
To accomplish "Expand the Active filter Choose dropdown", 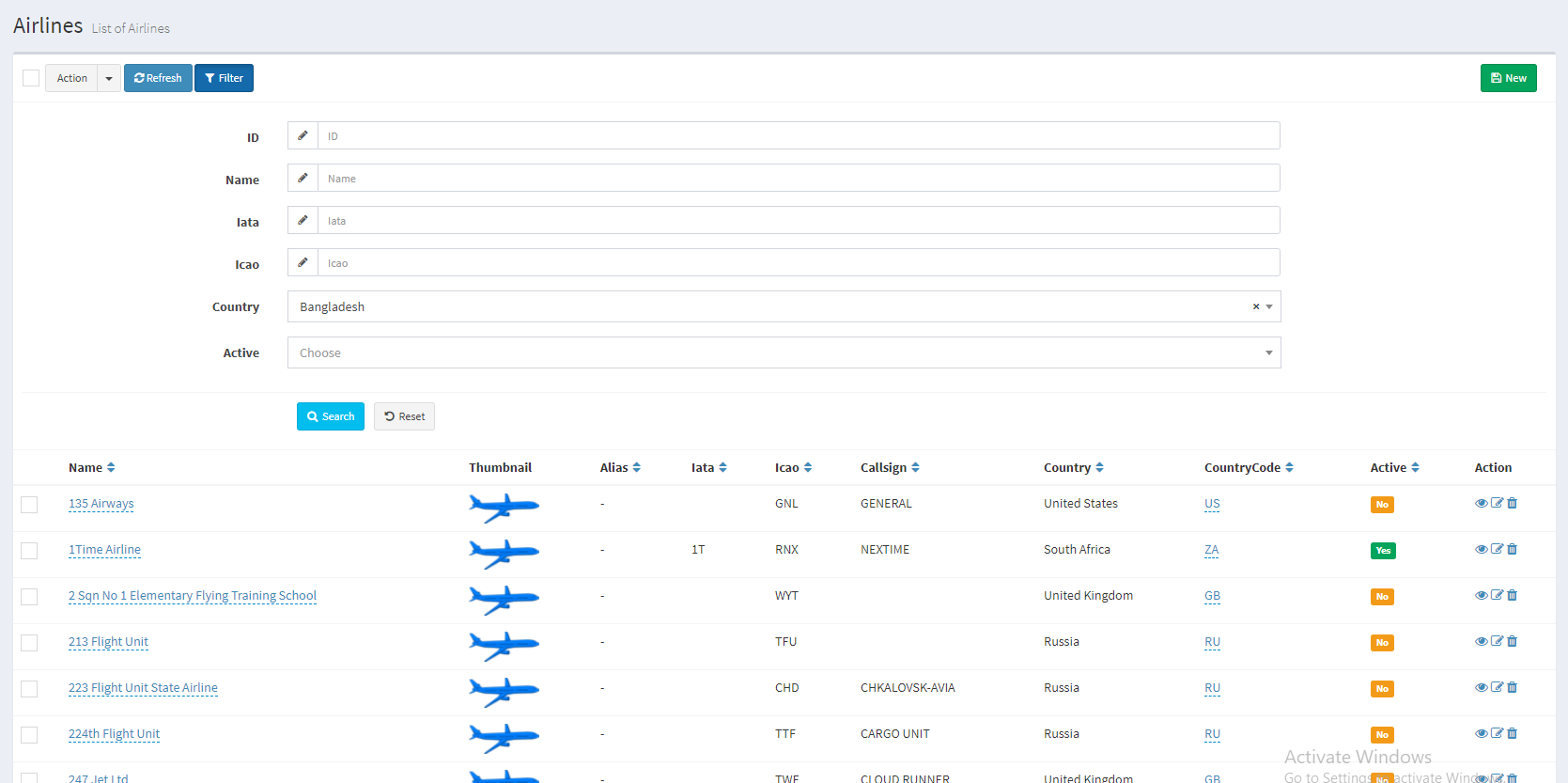I will (x=784, y=353).
